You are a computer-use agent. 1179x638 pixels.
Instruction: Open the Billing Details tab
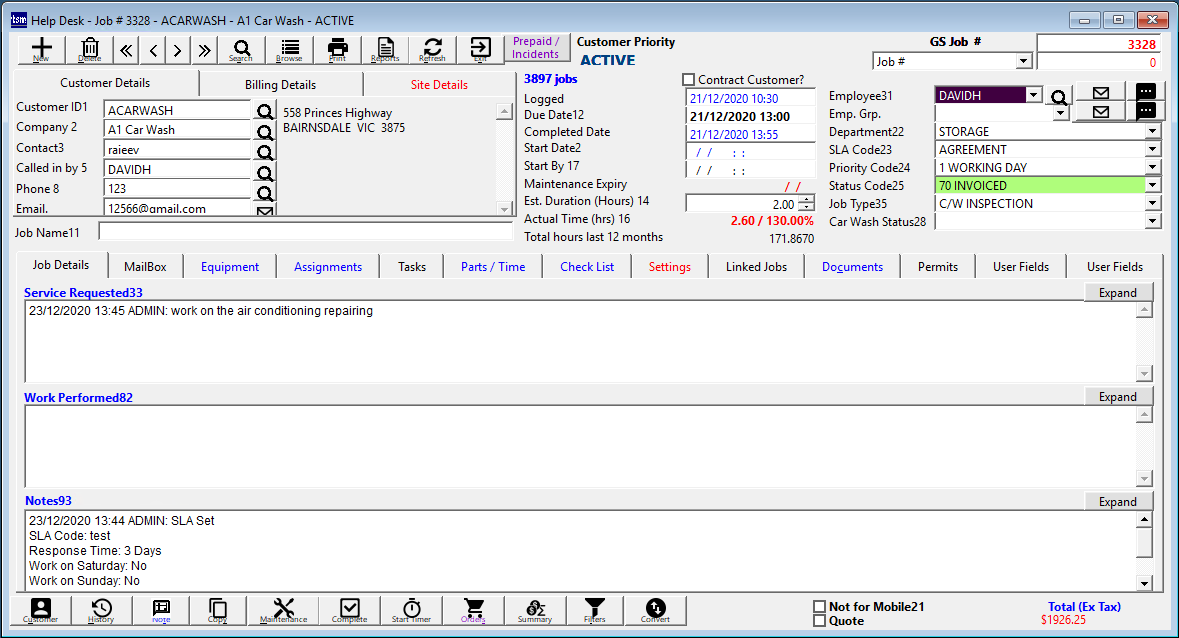[280, 85]
